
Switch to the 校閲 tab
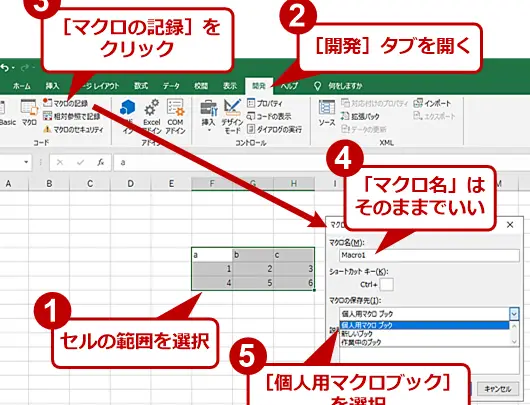(x=201, y=86)
